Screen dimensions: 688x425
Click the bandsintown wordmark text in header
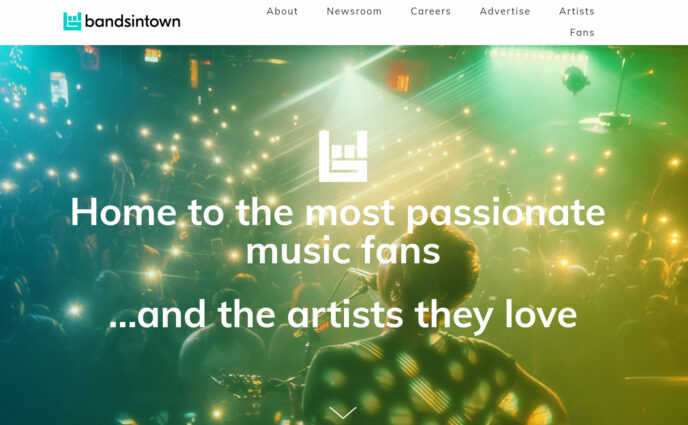point(133,21)
